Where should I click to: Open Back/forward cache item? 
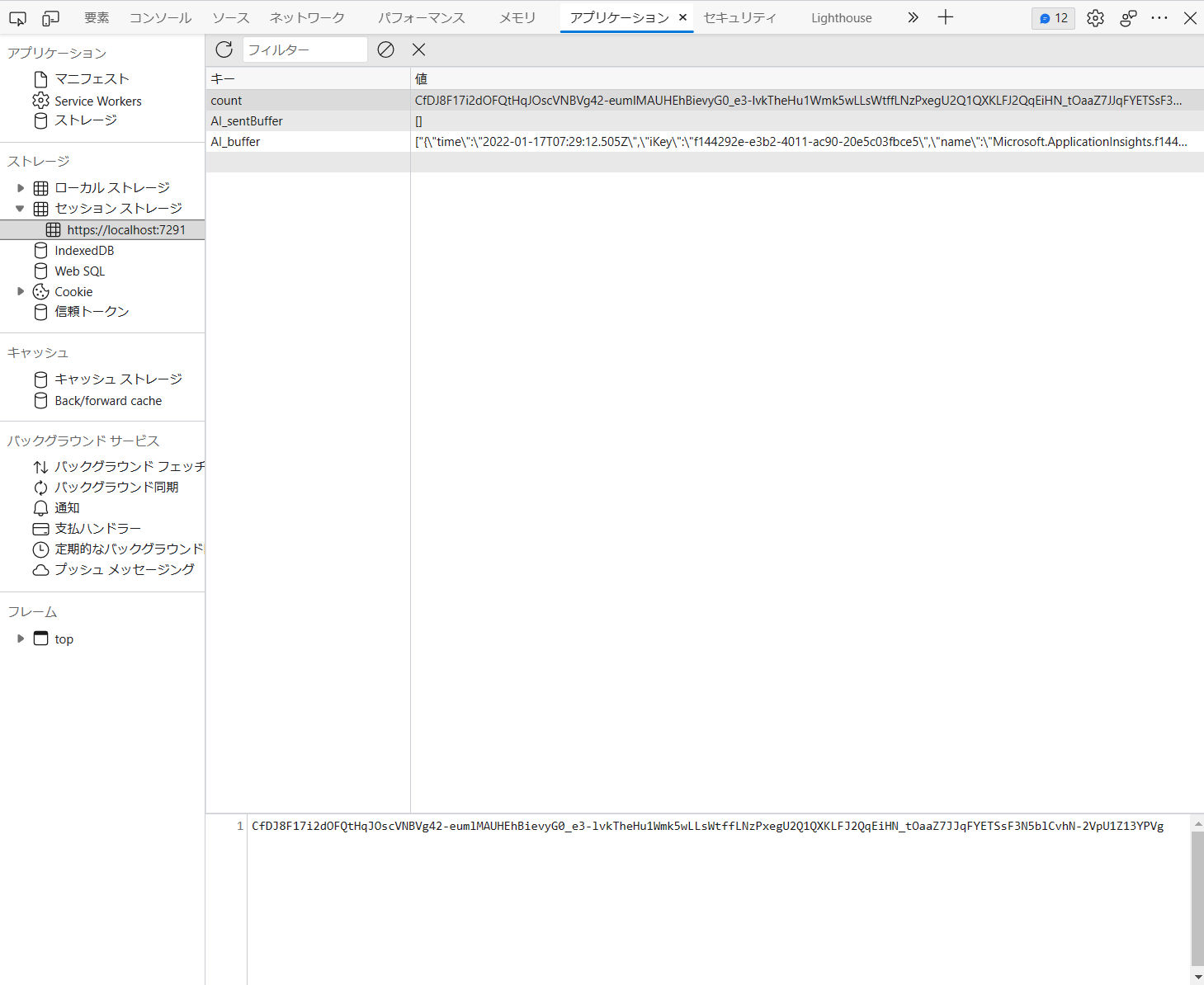click(x=108, y=401)
